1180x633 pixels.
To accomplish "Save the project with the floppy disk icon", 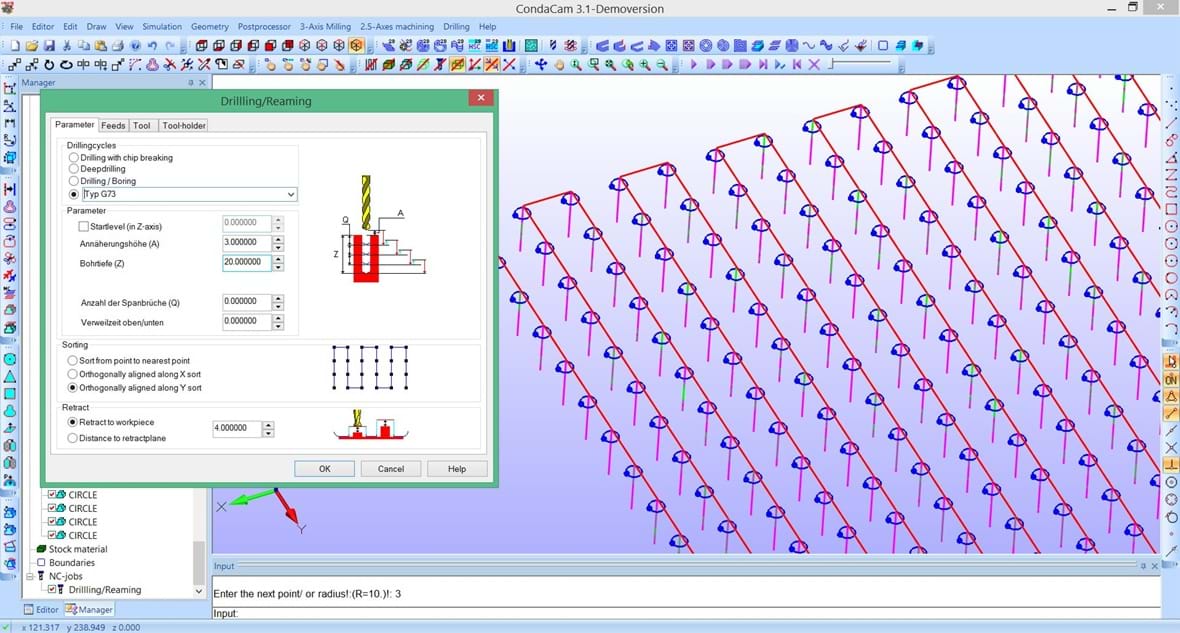I will tap(49, 46).
